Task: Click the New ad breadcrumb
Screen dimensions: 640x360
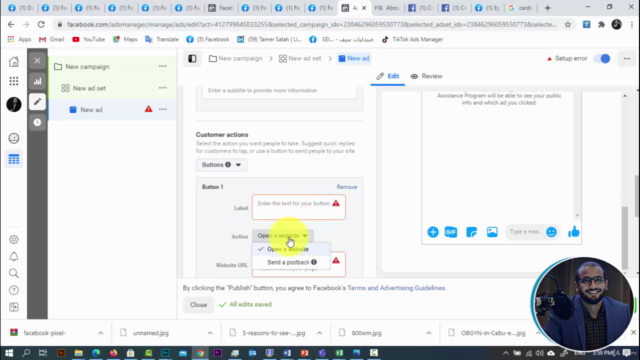Action: pyautogui.click(x=354, y=58)
